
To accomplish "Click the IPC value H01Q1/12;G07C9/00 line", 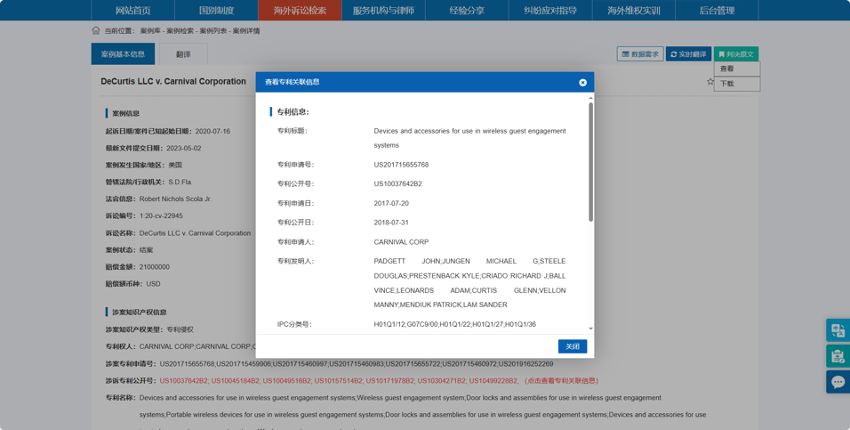I will click(x=455, y=324).
